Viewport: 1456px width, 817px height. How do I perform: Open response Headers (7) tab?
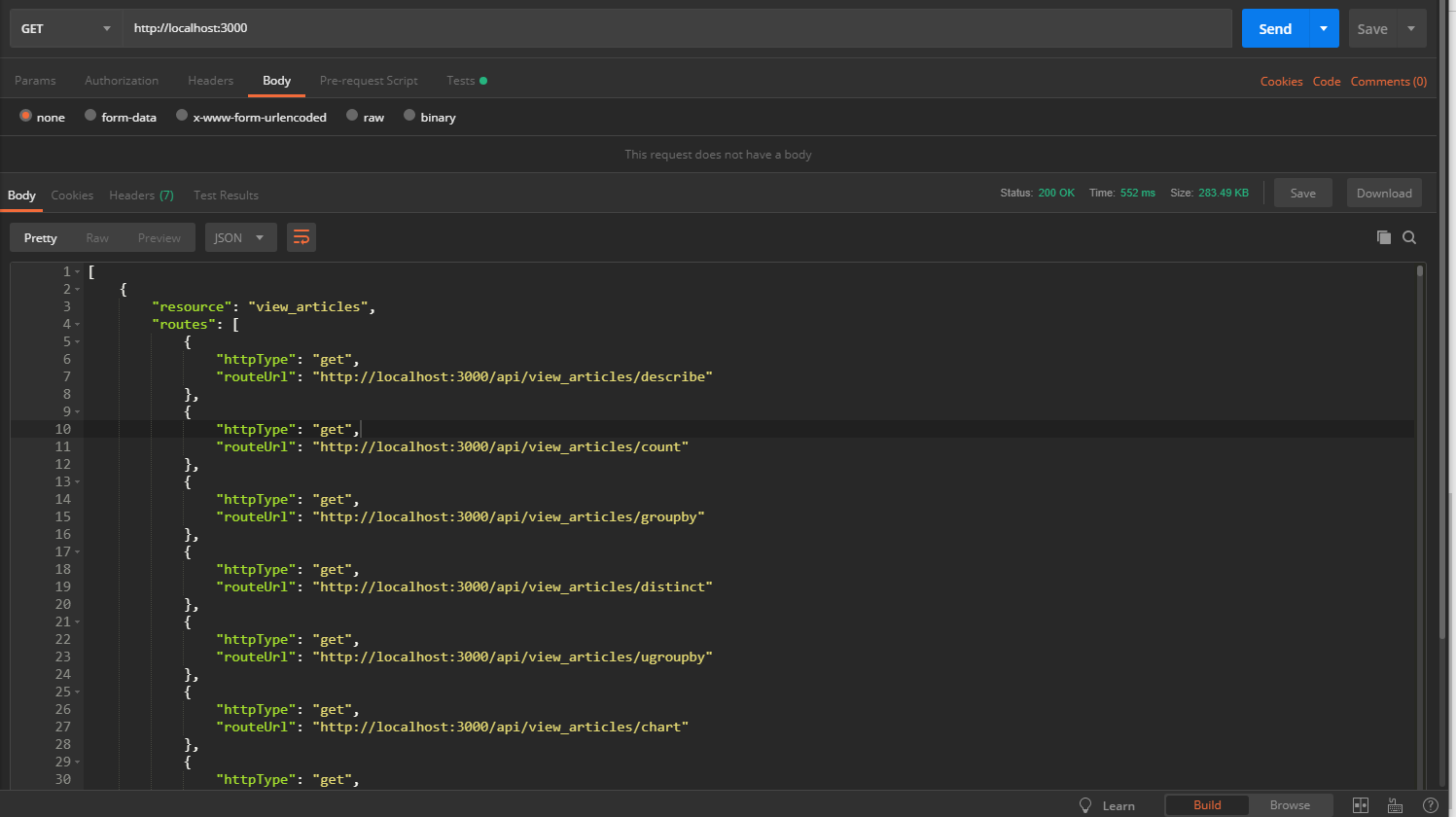pos(141,195)
